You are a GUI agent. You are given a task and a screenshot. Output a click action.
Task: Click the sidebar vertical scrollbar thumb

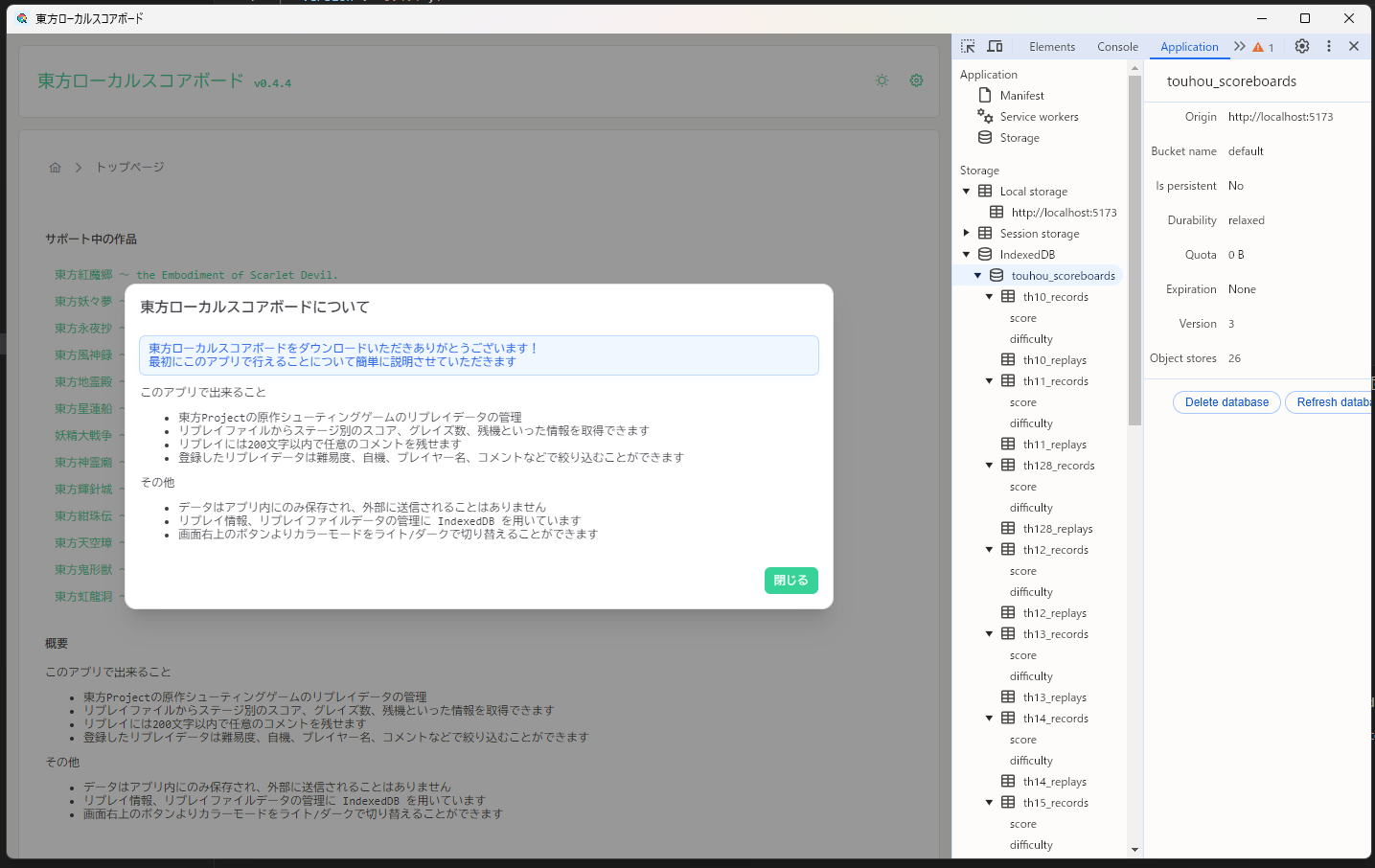tap(1134, 250)
